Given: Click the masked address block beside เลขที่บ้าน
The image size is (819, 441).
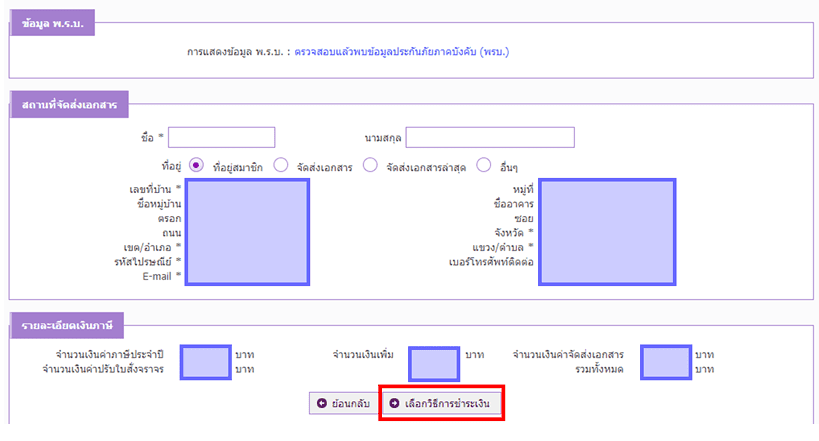Looking at the screenshot, I should (246, 232).
